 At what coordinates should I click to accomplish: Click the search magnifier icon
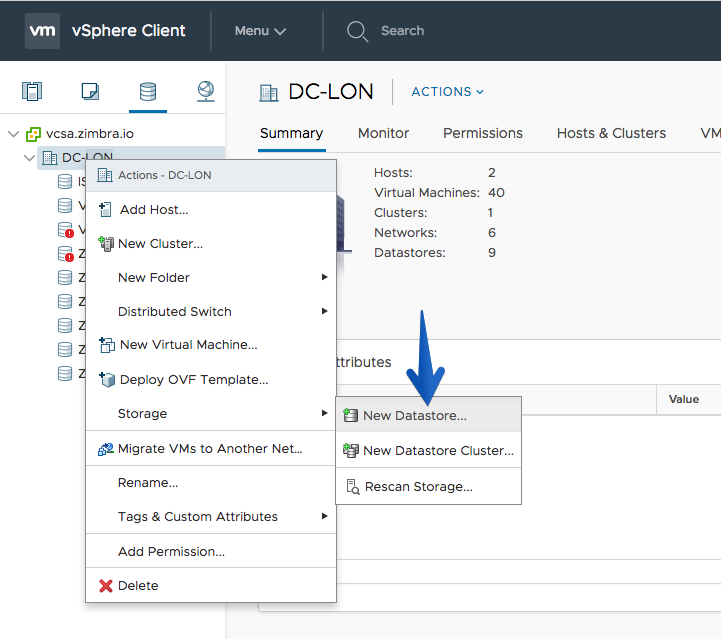[x=357, y=31]
